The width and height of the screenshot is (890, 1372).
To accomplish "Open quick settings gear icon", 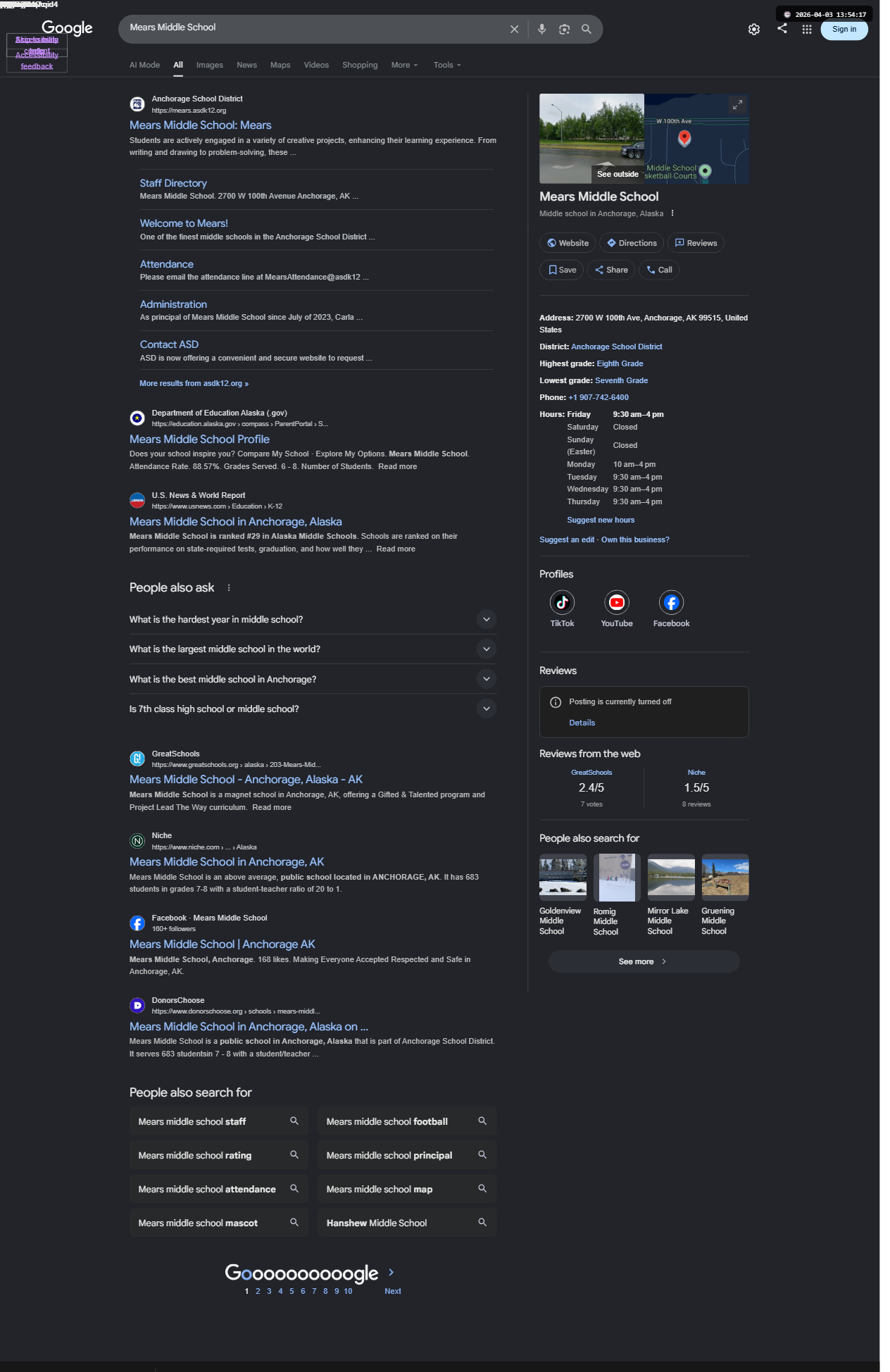I will coord(754,29).
